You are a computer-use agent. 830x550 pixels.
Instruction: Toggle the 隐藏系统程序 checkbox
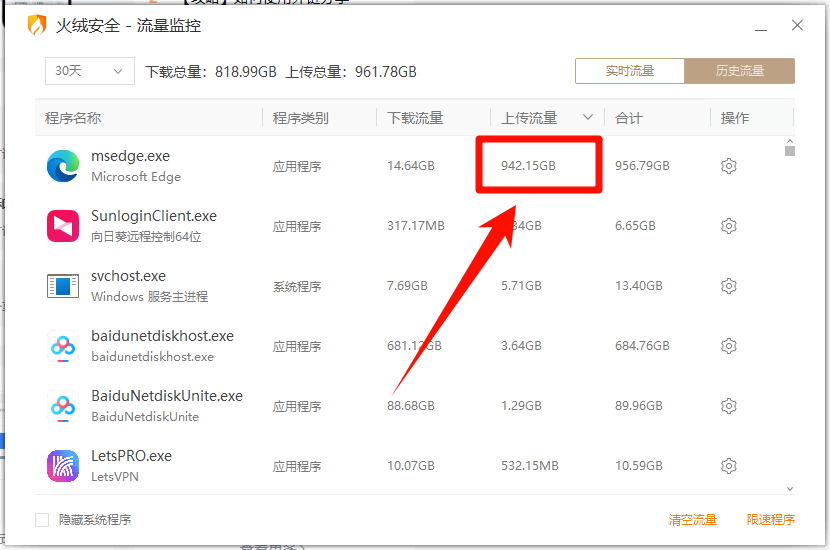pyautogui.click(x=42, y=520)
